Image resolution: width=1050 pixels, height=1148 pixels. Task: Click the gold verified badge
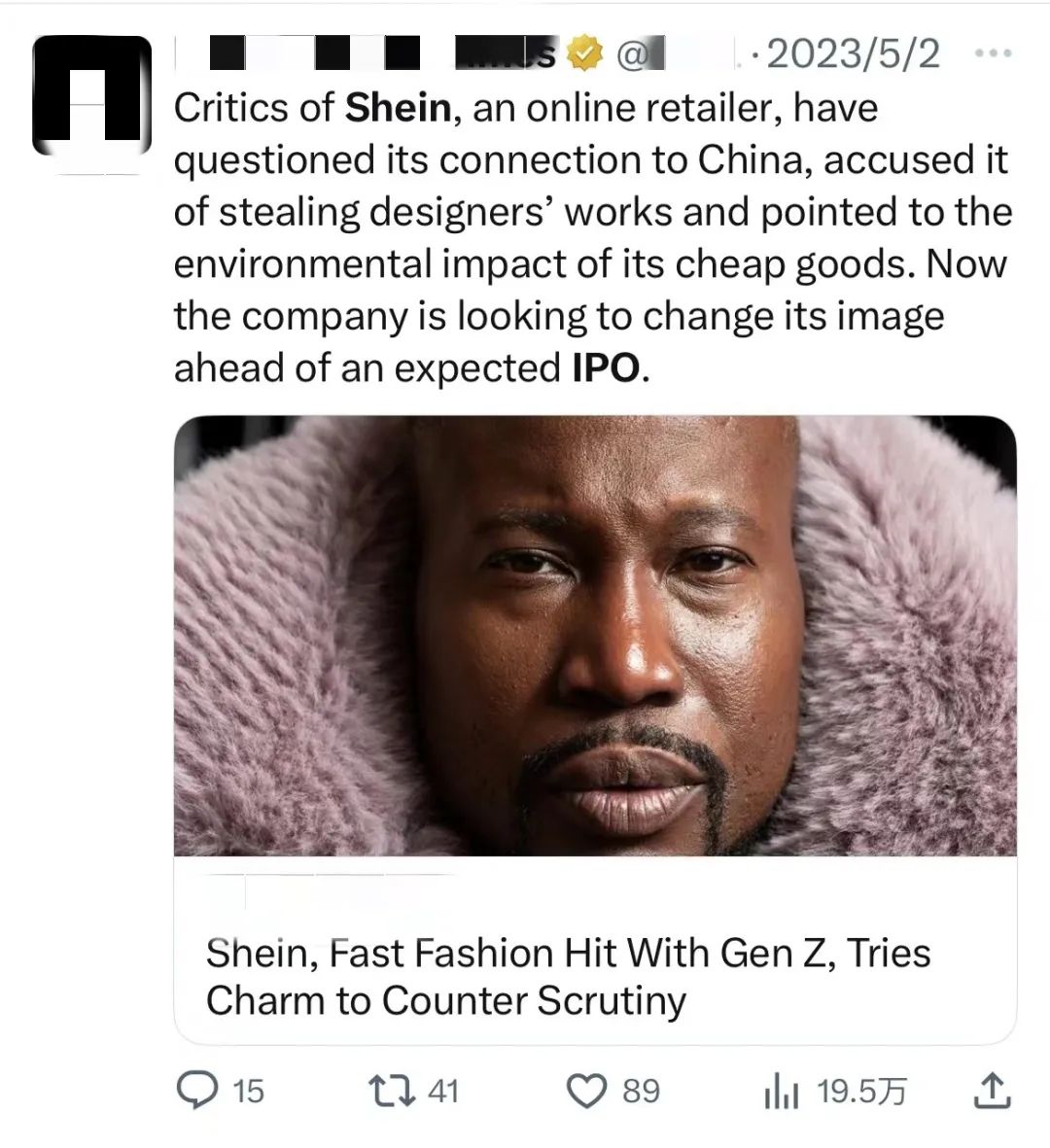tap(583, 55)
